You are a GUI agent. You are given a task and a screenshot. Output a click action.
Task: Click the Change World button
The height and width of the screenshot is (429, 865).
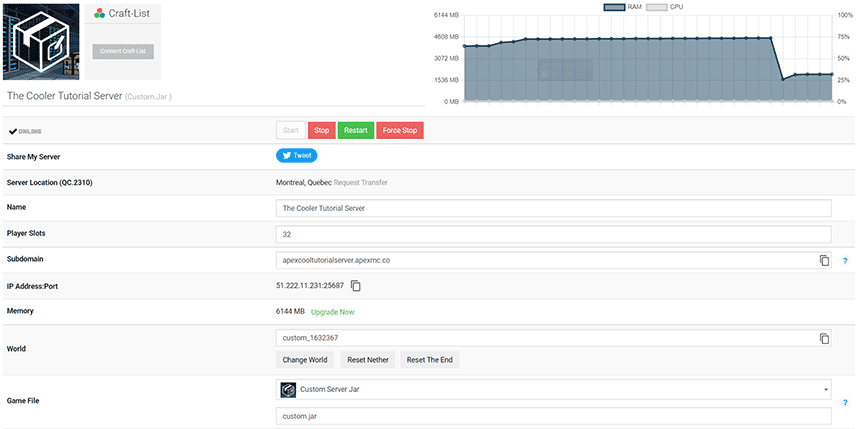pyautogui.click(x=305, y=360)
